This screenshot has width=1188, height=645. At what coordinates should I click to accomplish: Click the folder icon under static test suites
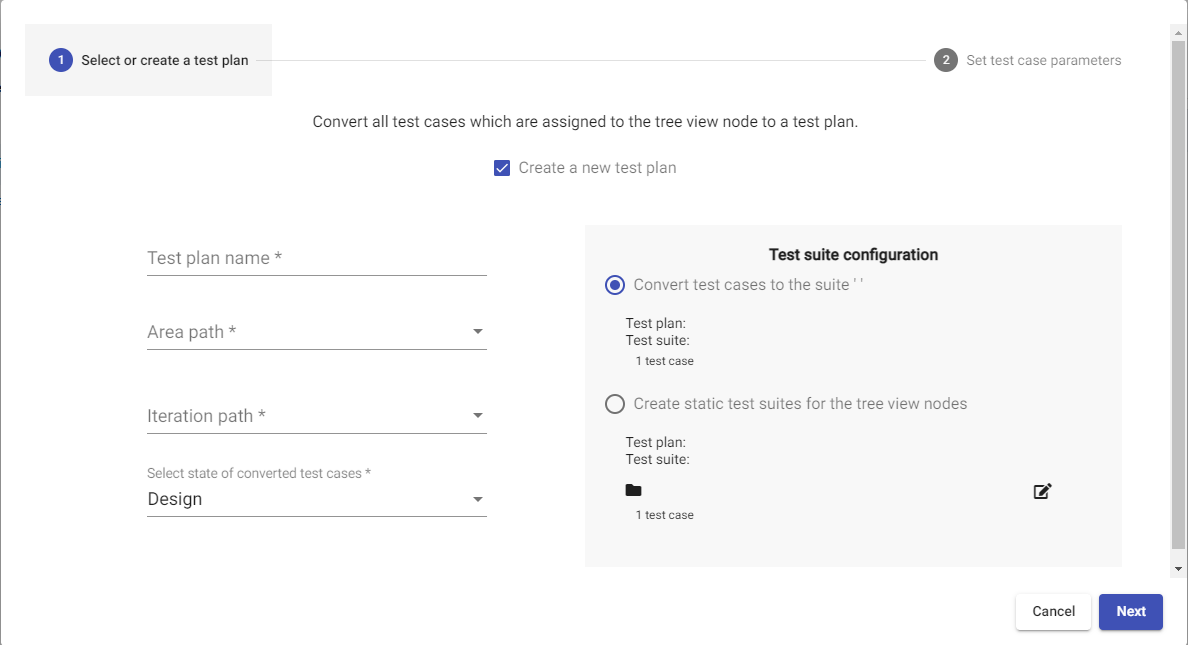coord(633,490)
